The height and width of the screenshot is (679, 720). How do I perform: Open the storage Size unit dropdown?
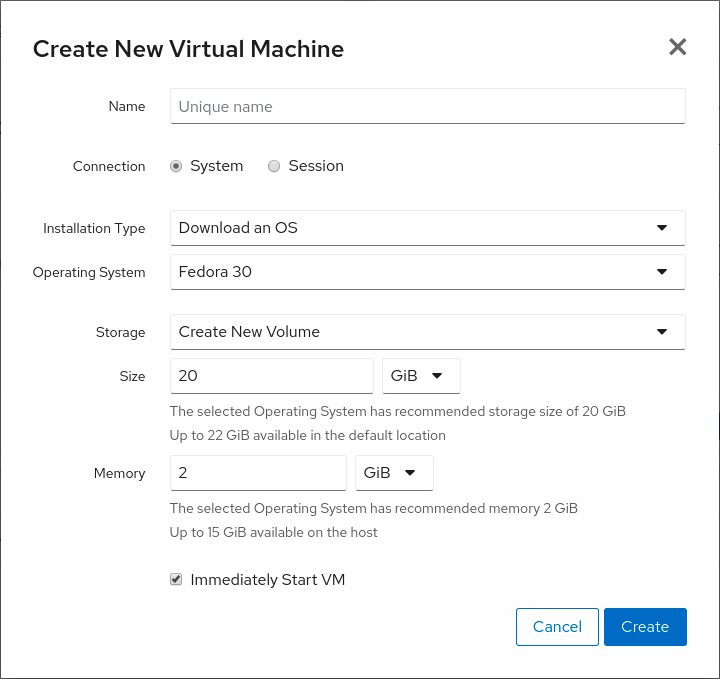point(421,377)
